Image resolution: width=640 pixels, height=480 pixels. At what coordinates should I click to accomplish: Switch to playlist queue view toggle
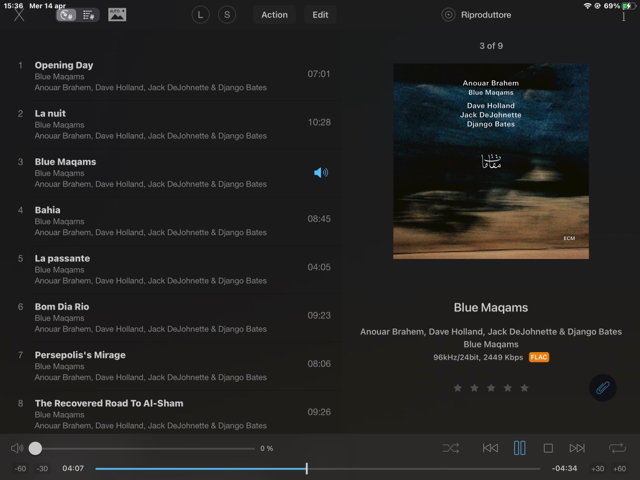[x=88, y=15]
